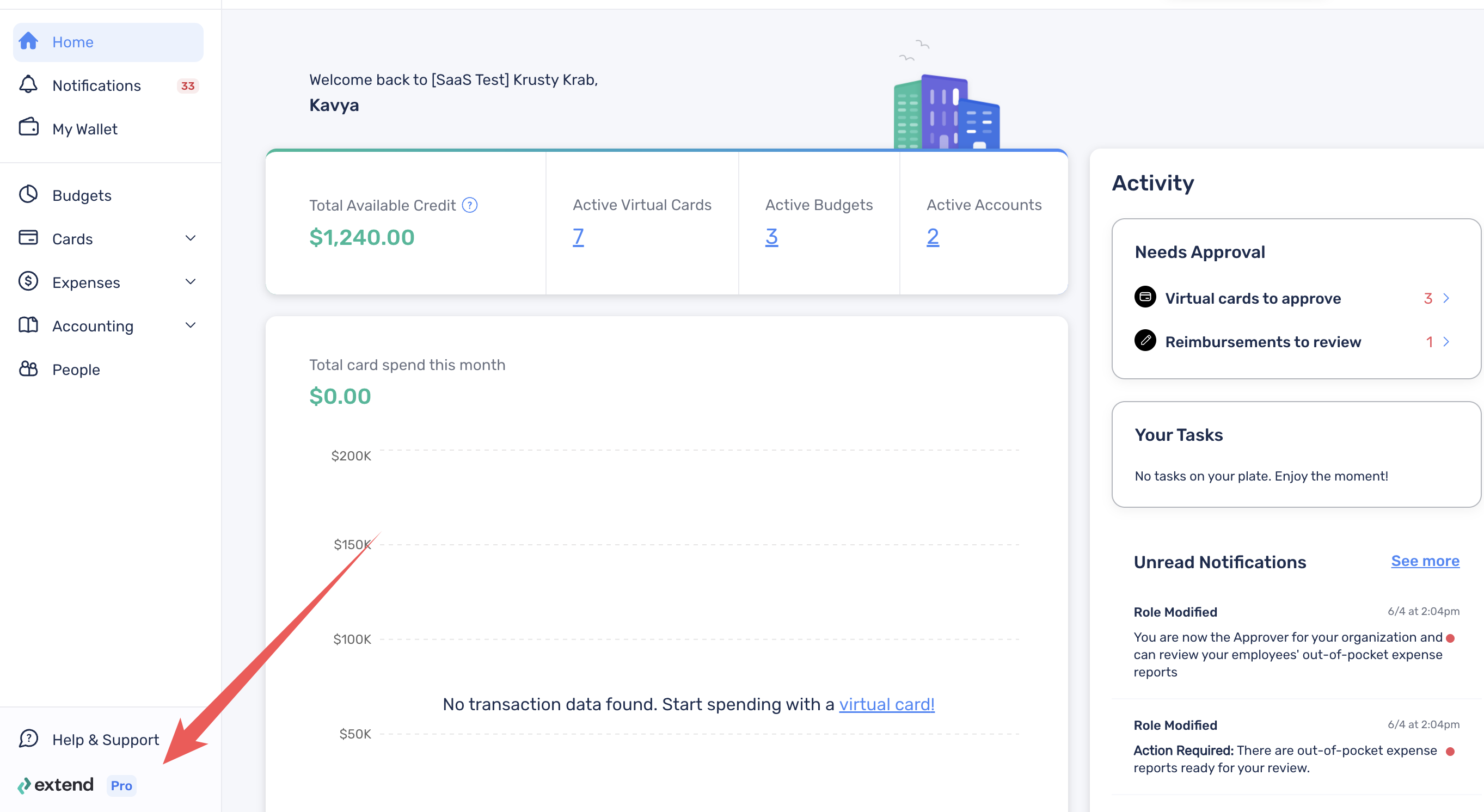Click the $0.00 card spend amount
Image resolution: width=1484 pixels, height=812 pixels.
point(340,396)
